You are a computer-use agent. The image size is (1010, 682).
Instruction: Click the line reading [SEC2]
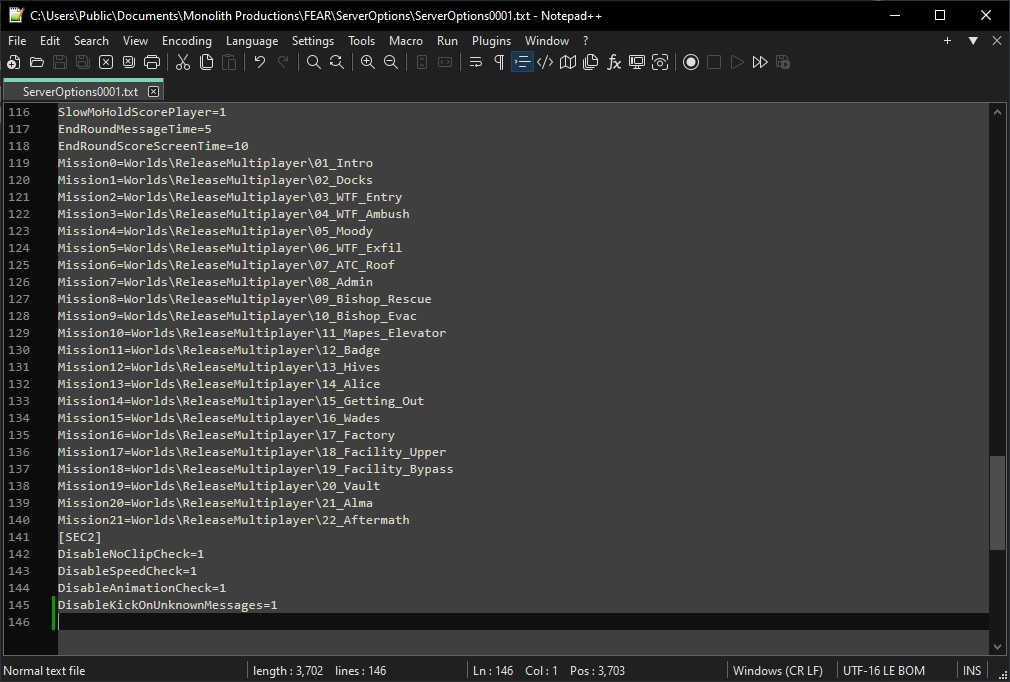tap(80, 536)
